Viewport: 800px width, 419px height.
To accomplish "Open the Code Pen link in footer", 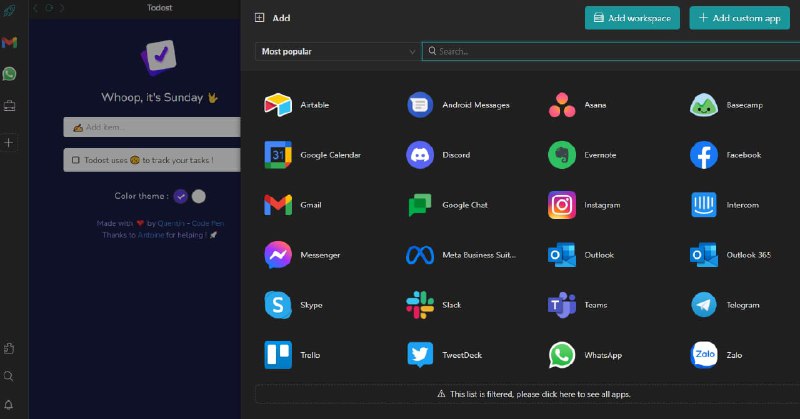I will (x=208, y=223).
